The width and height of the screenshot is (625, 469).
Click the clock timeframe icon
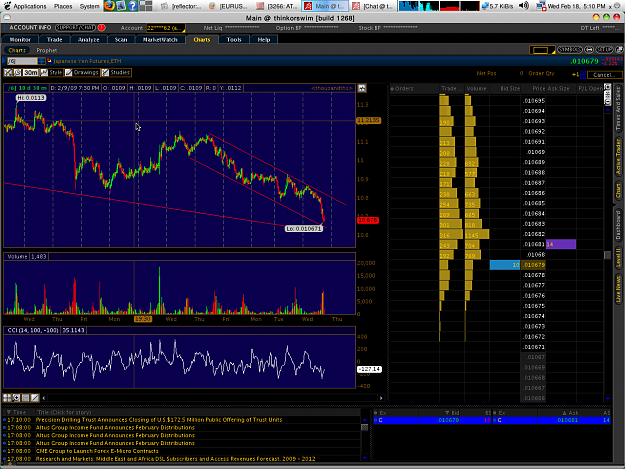pos(17,73)
